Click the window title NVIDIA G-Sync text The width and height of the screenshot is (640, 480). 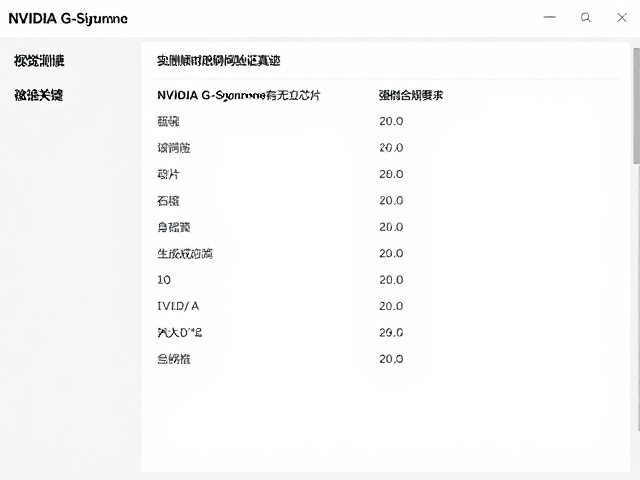point(68,19)
